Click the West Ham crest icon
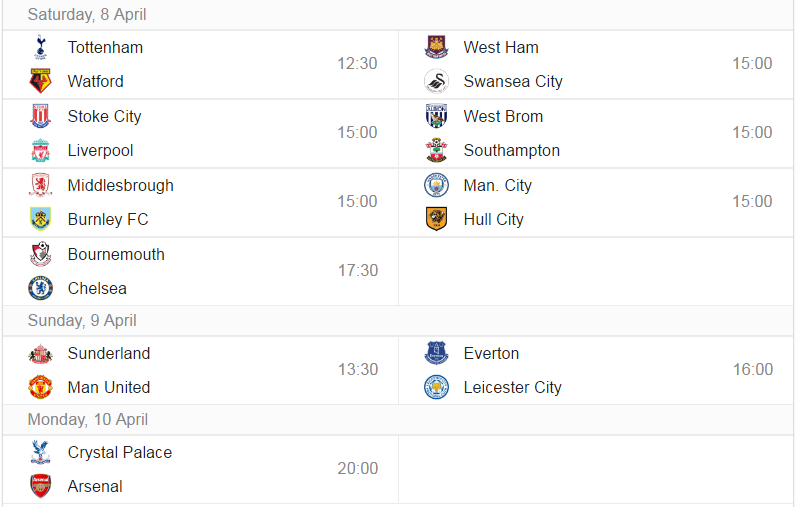The height and width of the screenshot is (507, 796). pyautogui.click(x=437, y=47)
